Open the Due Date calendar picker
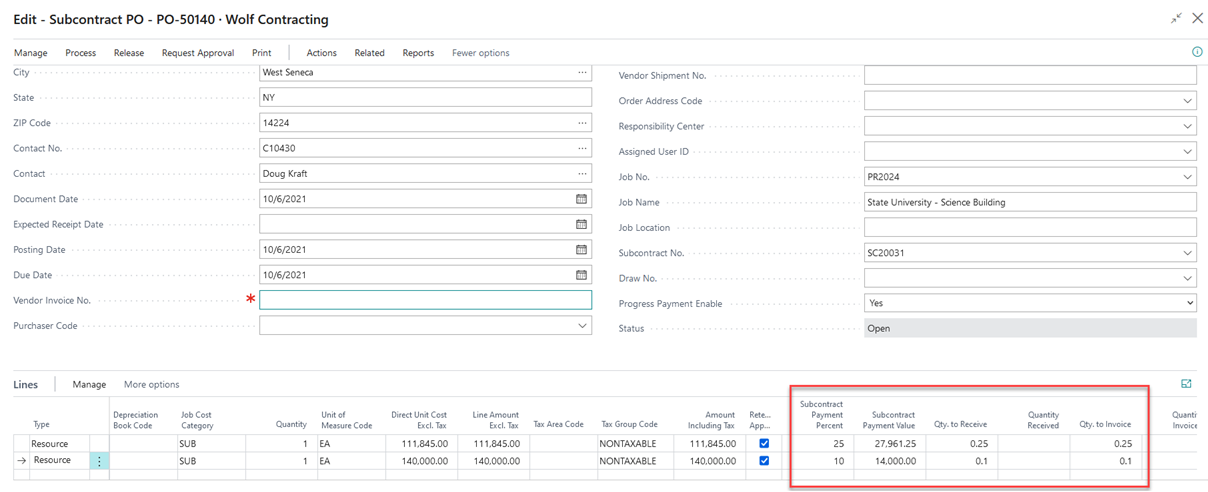This screenshot has width=1208, height=492. [x=582, y=275]
